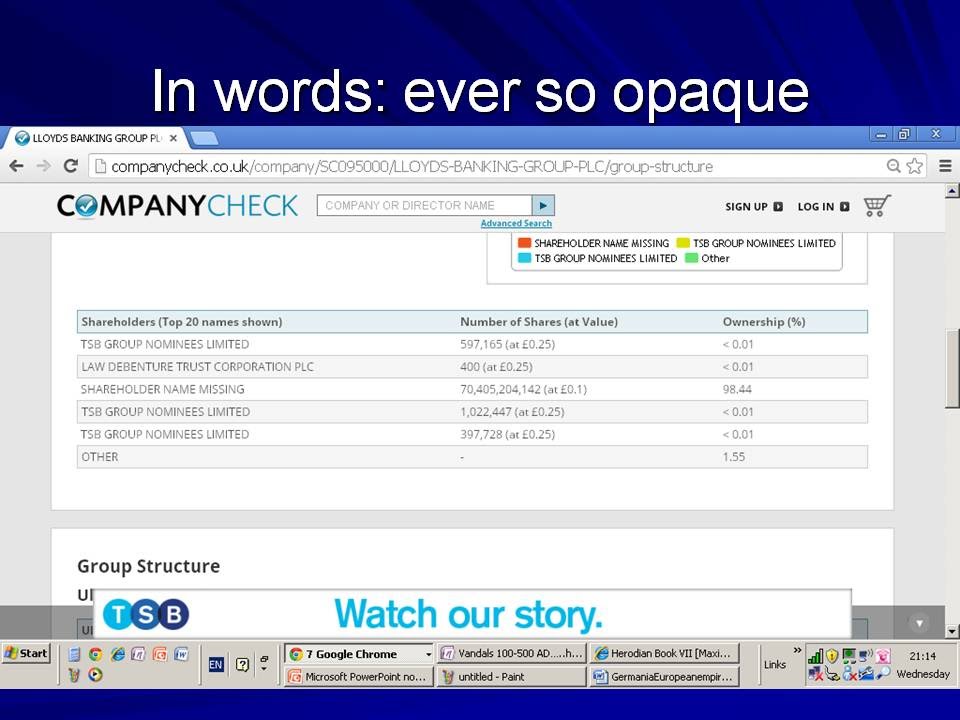Click the page scrollbar up arrow
The height and width of the screenshot is (720, 960).
coord(952,191)
